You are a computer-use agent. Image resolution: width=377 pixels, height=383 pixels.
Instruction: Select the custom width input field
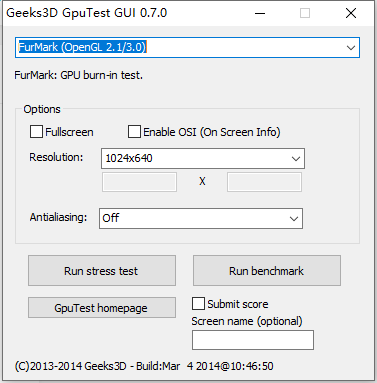(139, 182)
